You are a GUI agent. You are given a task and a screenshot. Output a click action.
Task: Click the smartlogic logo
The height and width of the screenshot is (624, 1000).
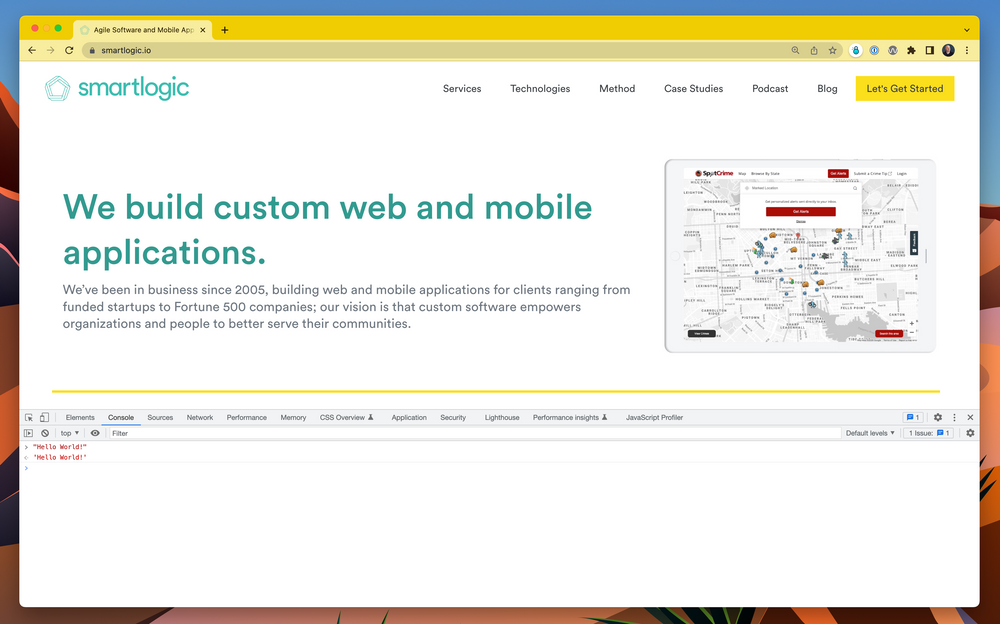point(117,88)
